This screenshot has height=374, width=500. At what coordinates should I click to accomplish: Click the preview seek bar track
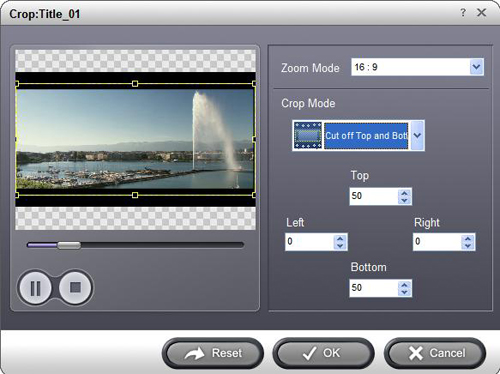coord(135,245)
